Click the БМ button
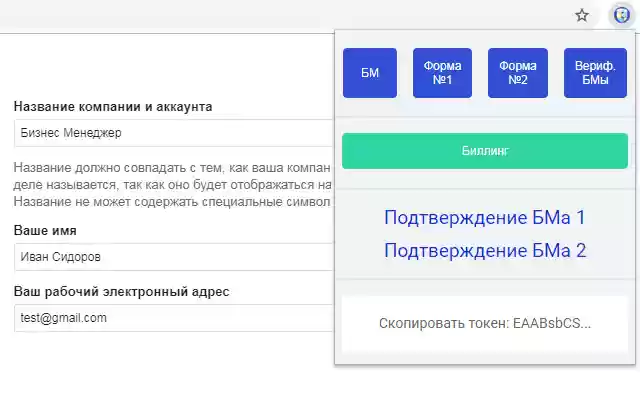The height and width of the screenshot is (400, 640). click(x=370, y=73)
